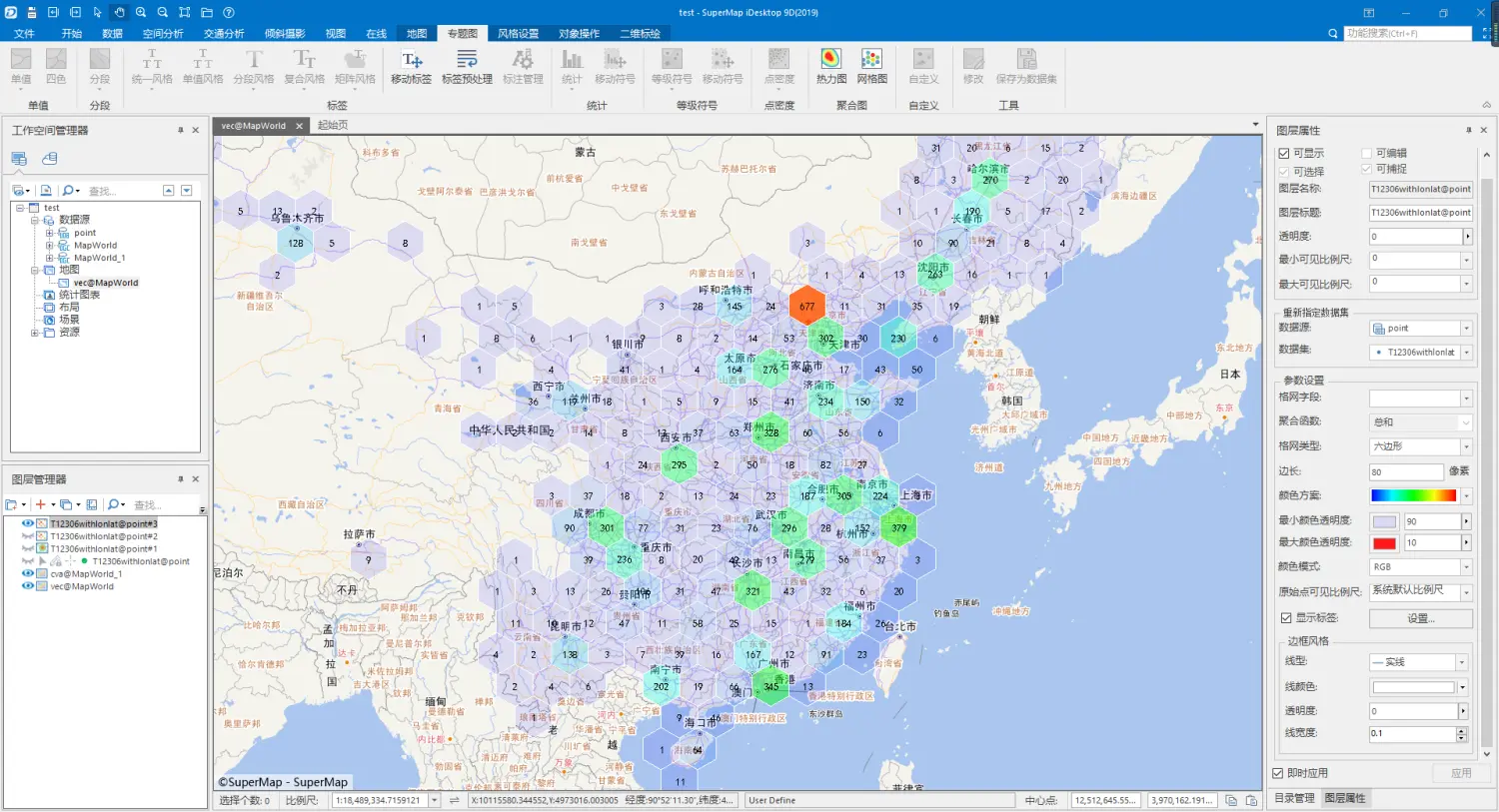
Task: Click the zoom in magnifier icon
Action: click(x=141, y=13)
